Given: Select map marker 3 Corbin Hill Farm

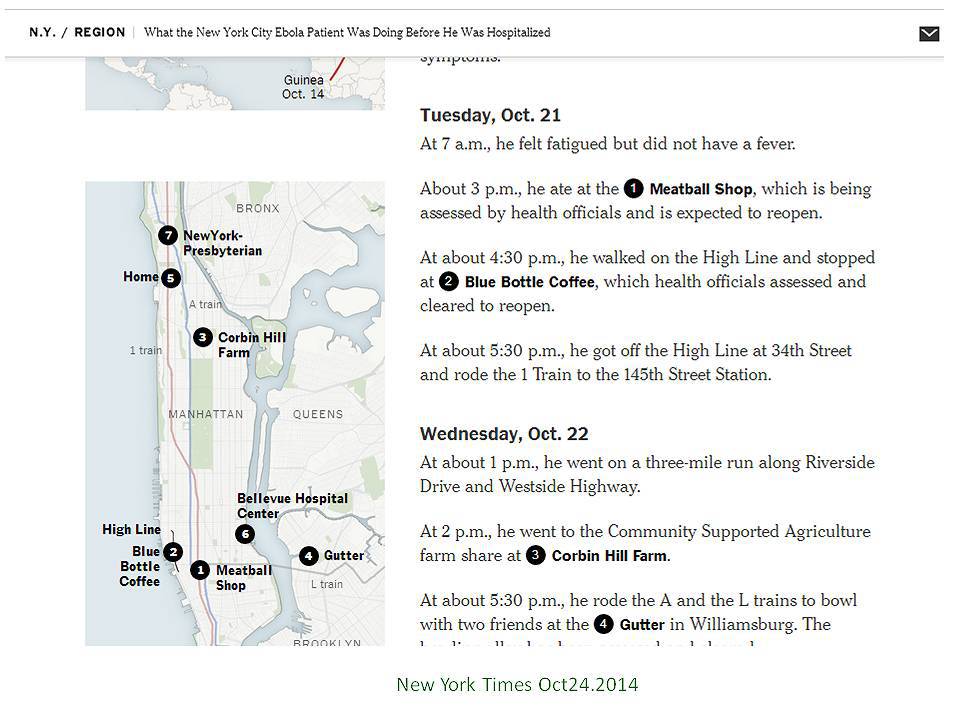Looking at the screenshot, I should [x=203, y=337].
